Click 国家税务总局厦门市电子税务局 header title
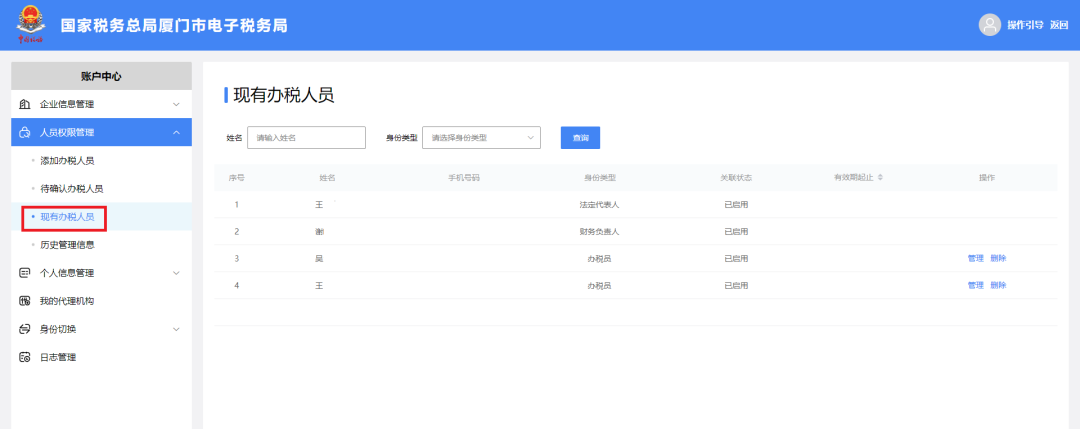The height and width of the screenshot is (429, 1080). tap(174, 25)
